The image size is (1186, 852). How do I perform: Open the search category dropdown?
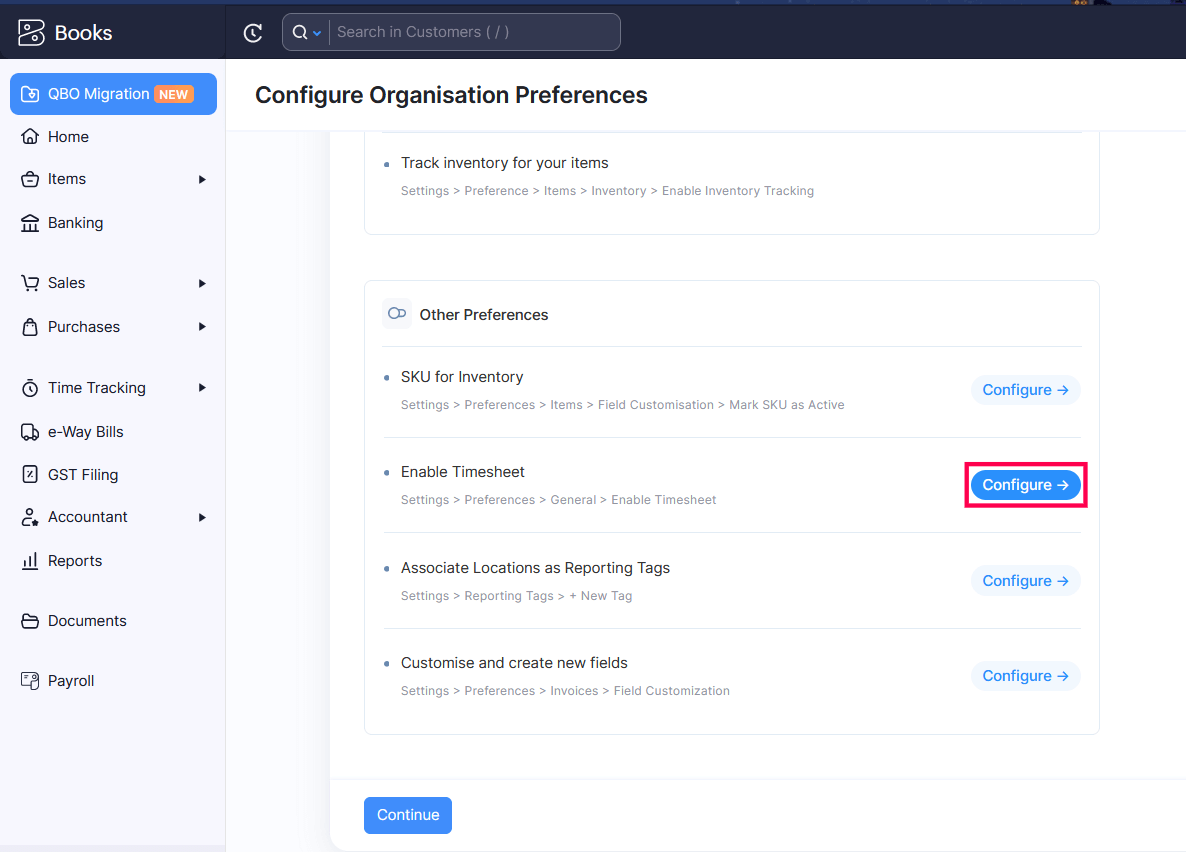306,32
